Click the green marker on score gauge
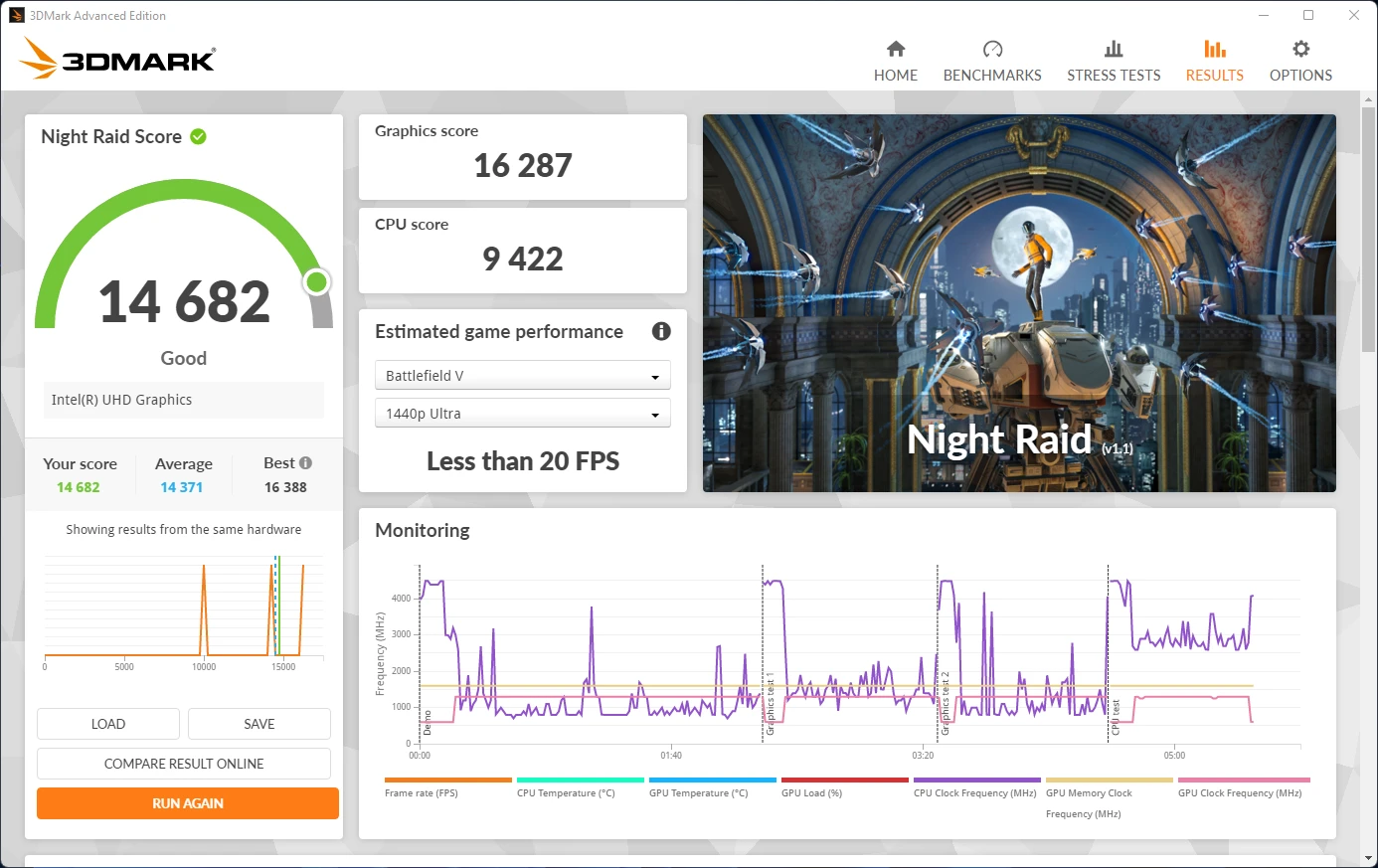 click(x=317, y=282)
